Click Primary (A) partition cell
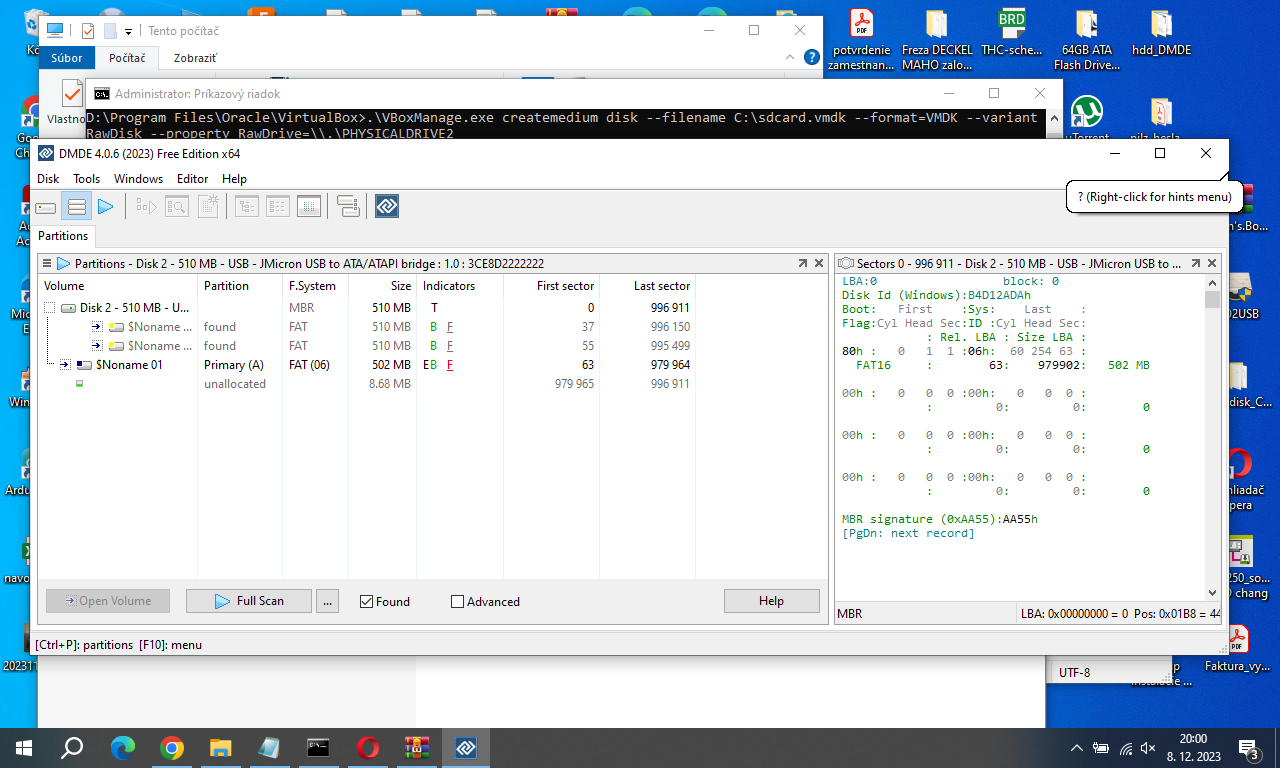The height and width of the screenshot is (768, 1280). [x=233, y=365]
